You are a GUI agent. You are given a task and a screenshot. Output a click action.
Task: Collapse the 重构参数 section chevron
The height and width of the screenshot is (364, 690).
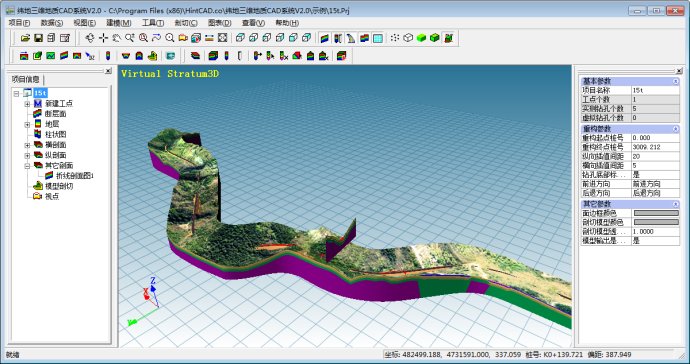coord(675,129)
